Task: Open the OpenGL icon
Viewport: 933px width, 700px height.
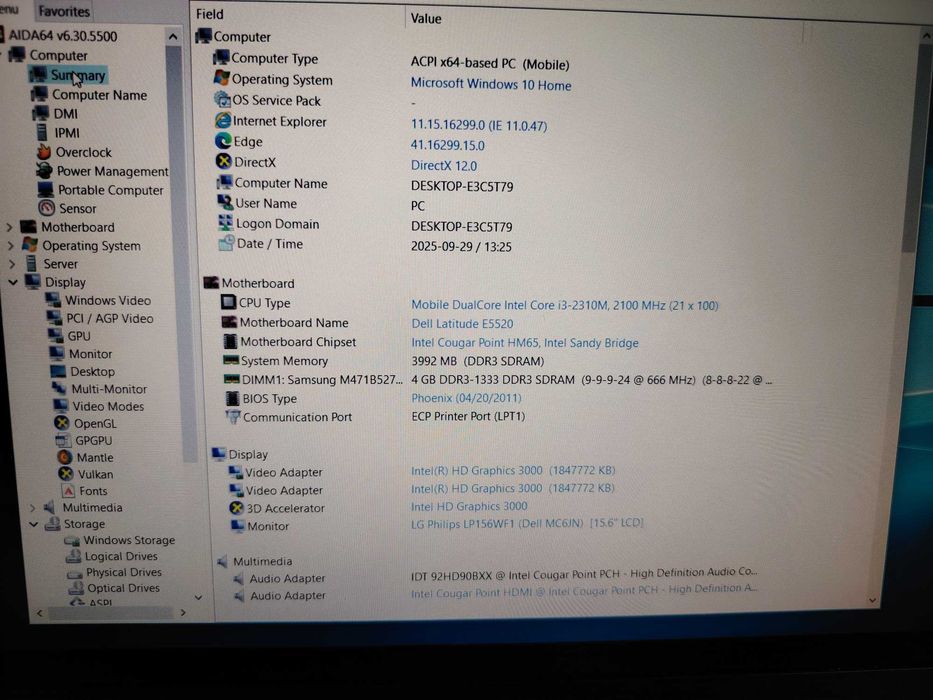Action: coord(62,423)
